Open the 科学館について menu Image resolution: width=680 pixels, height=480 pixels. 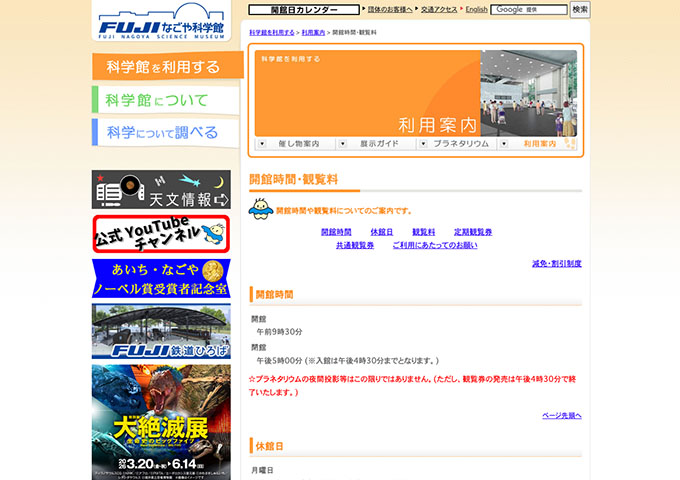click(x=166, y=100)
